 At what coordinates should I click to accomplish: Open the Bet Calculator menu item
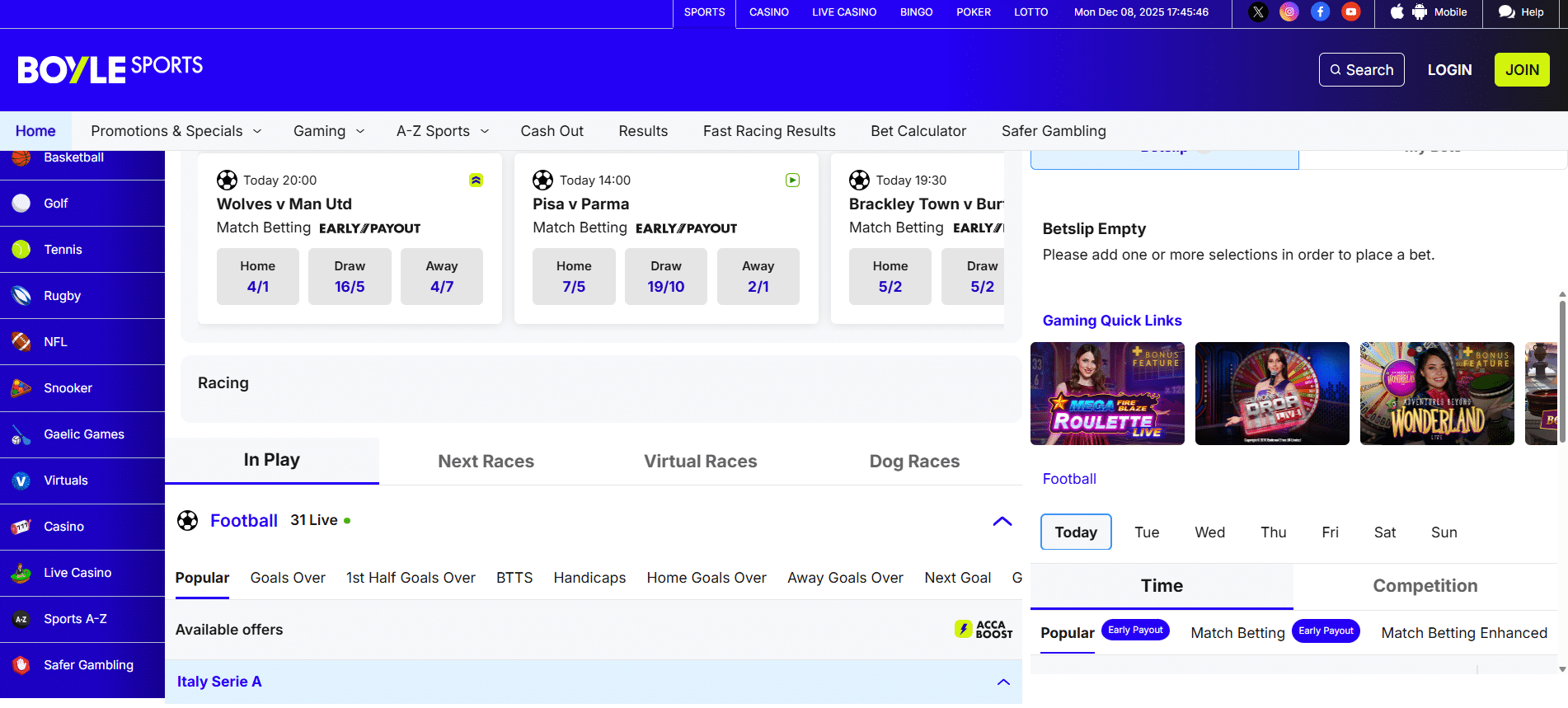point(918,131)
